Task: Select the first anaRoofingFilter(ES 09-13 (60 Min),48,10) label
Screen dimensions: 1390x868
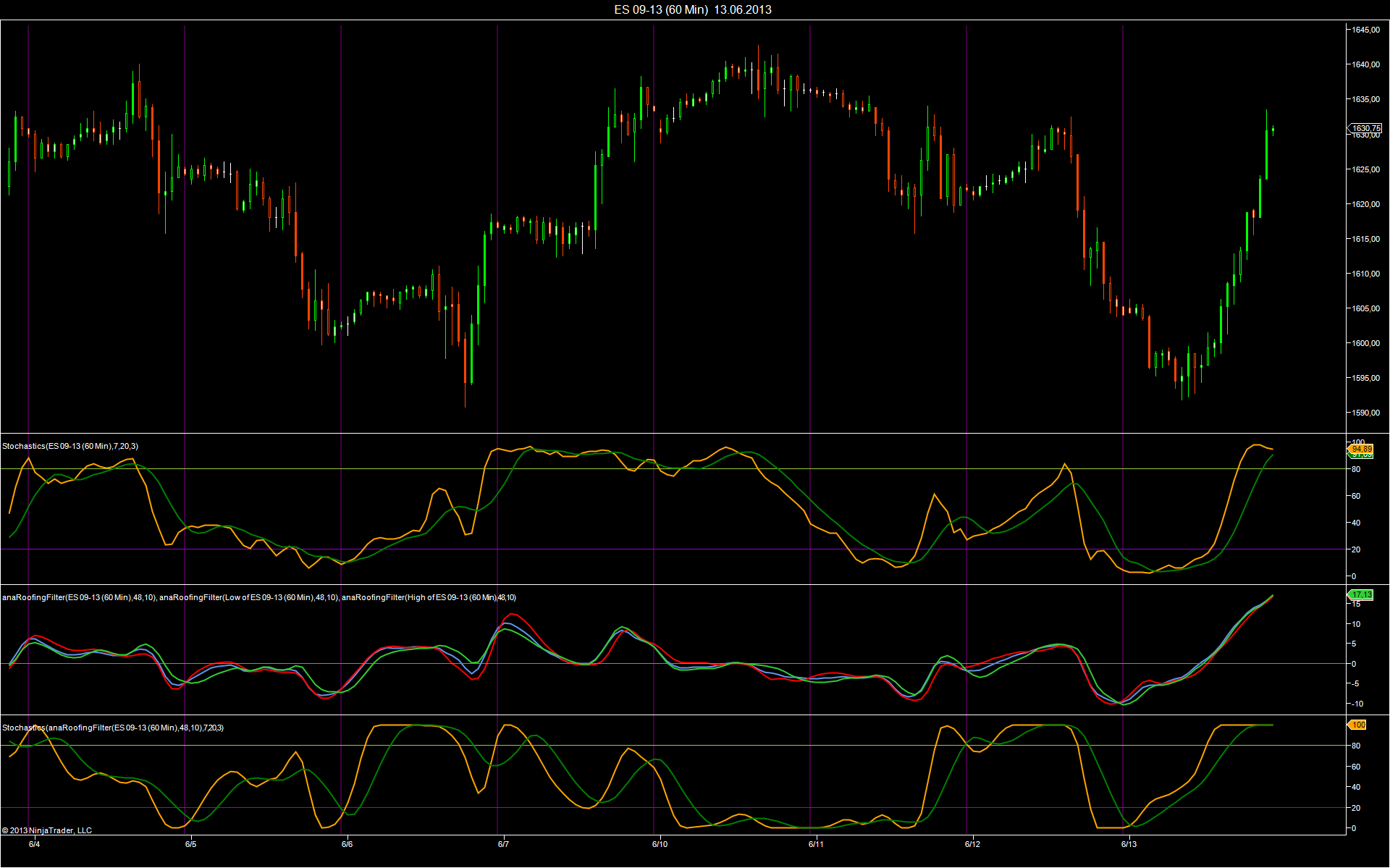Action: click(x=78, y=597)
